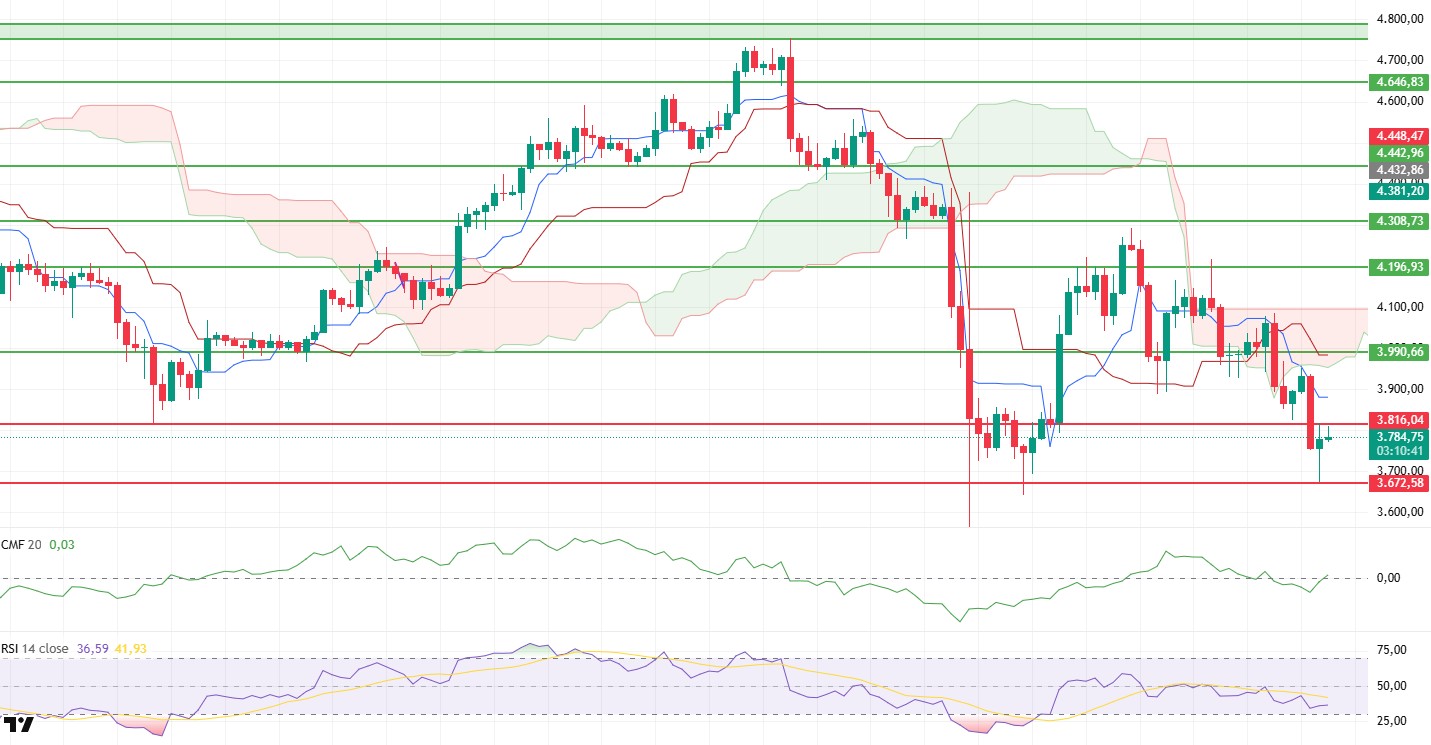Click the purple RSI value 36,59

(x=93, y=649)
